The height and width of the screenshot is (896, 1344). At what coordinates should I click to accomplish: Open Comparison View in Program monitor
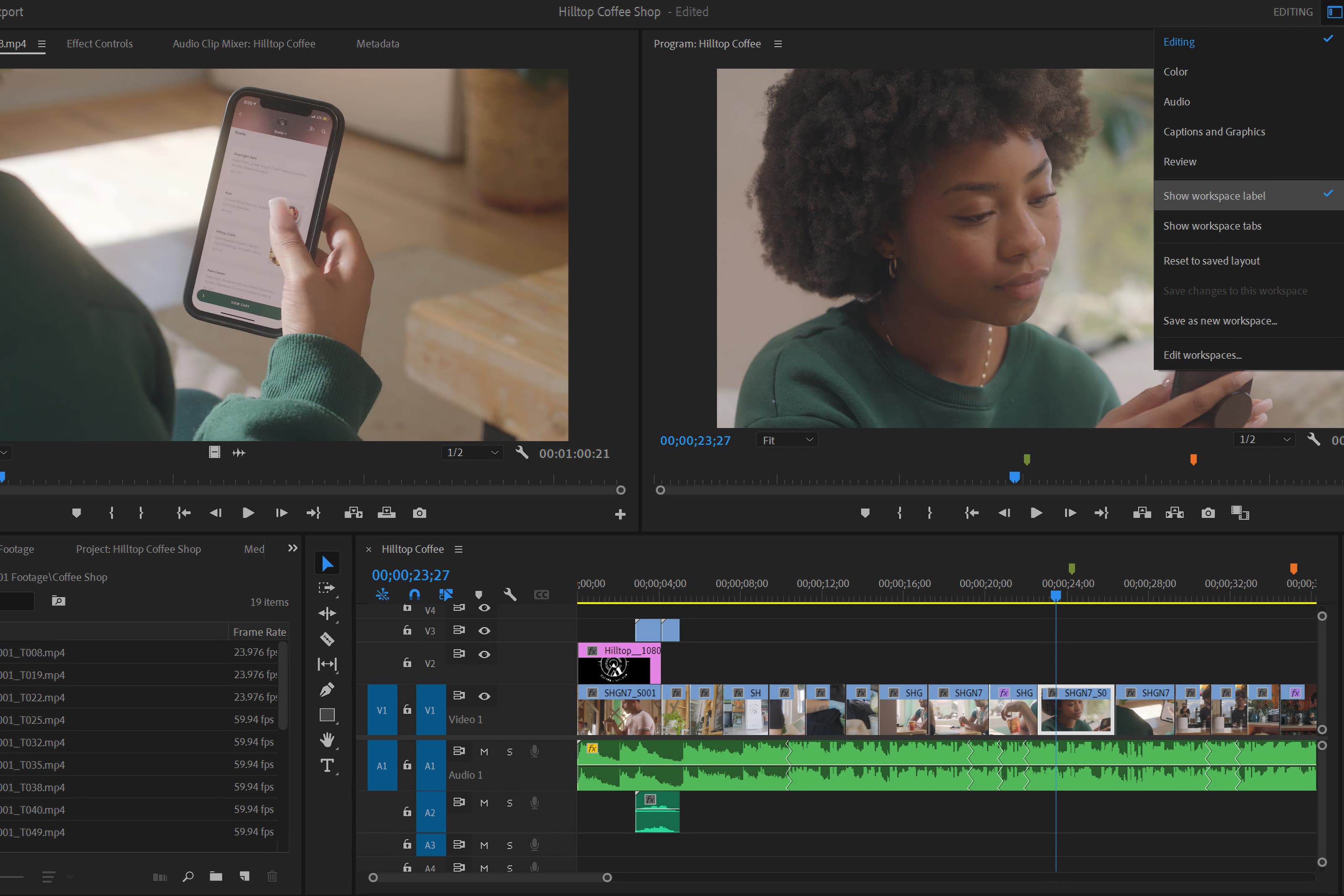click(1240, 513)
